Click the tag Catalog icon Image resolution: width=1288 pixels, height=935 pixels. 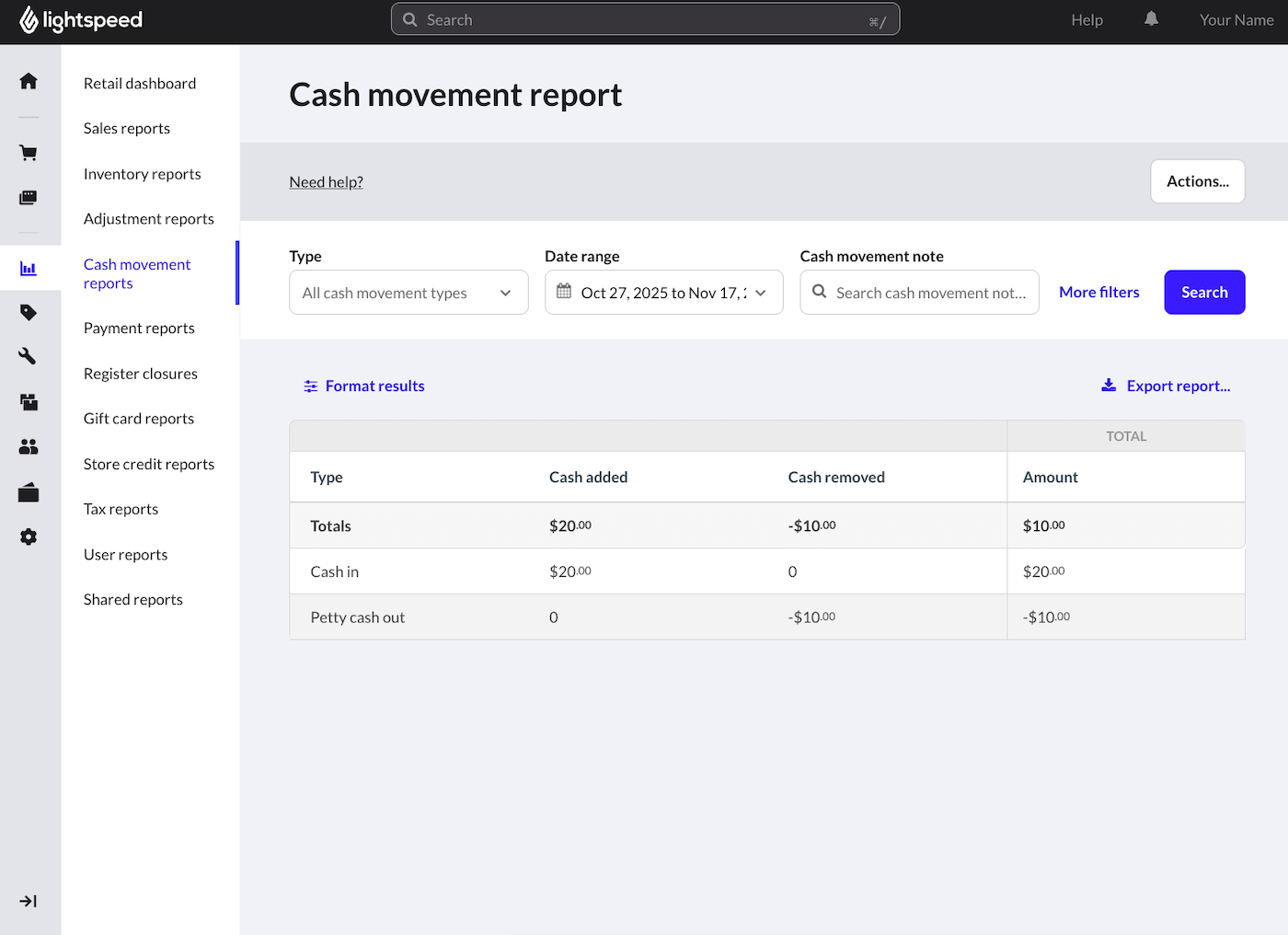[29, 312]
